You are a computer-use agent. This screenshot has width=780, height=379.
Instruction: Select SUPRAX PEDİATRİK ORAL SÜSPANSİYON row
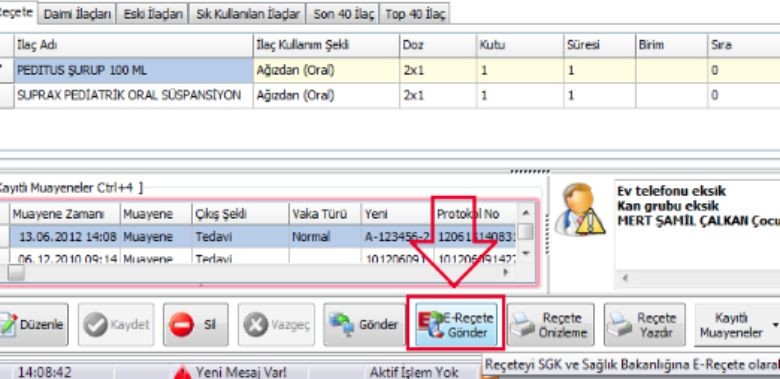coord(390,95)
